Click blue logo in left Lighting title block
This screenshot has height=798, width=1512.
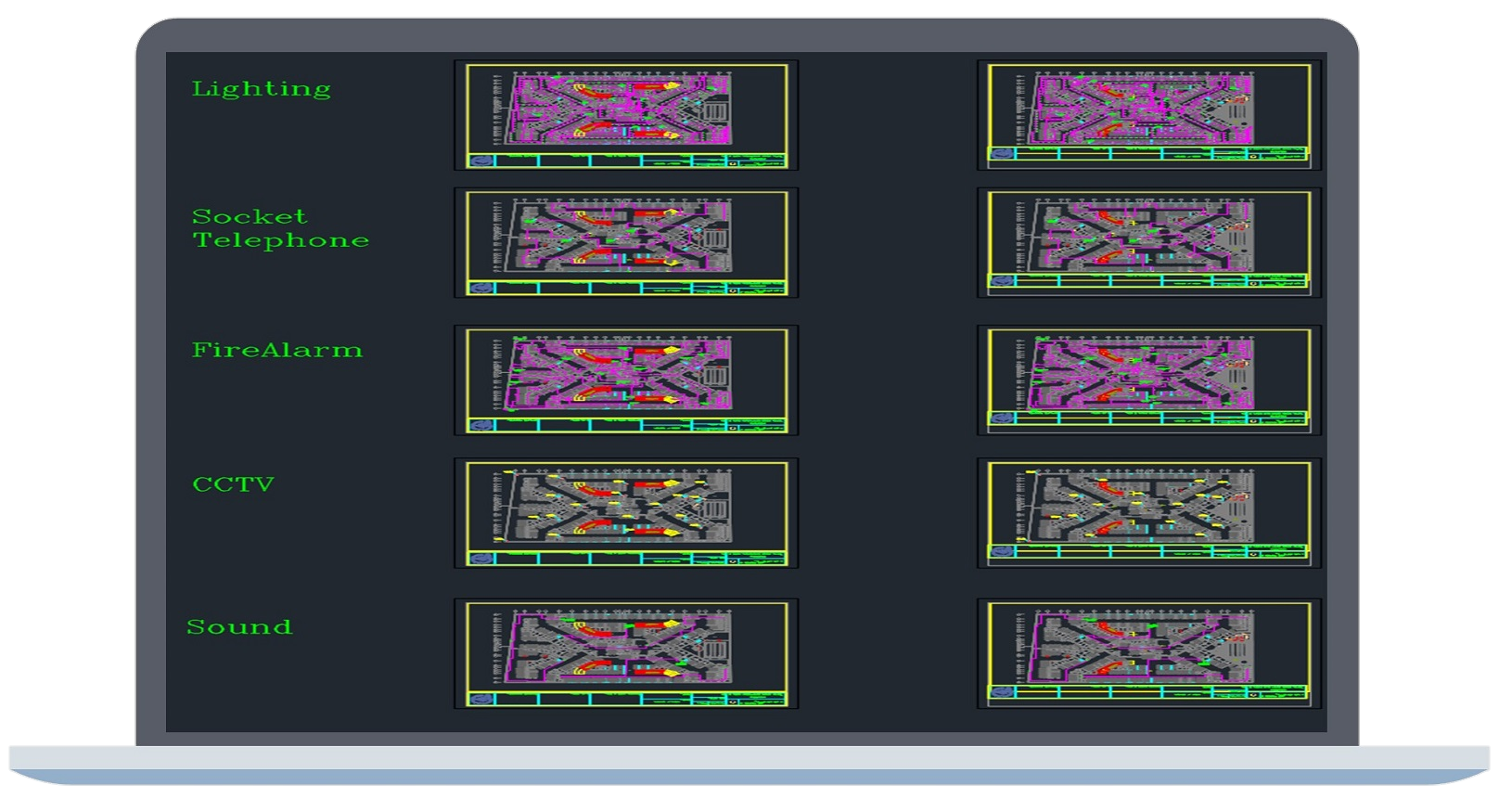point(481,161)
